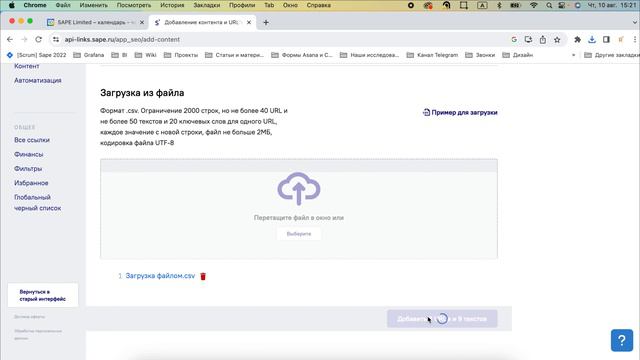
Task: Click the site info icon in address bar
Action: coord(56,40)
